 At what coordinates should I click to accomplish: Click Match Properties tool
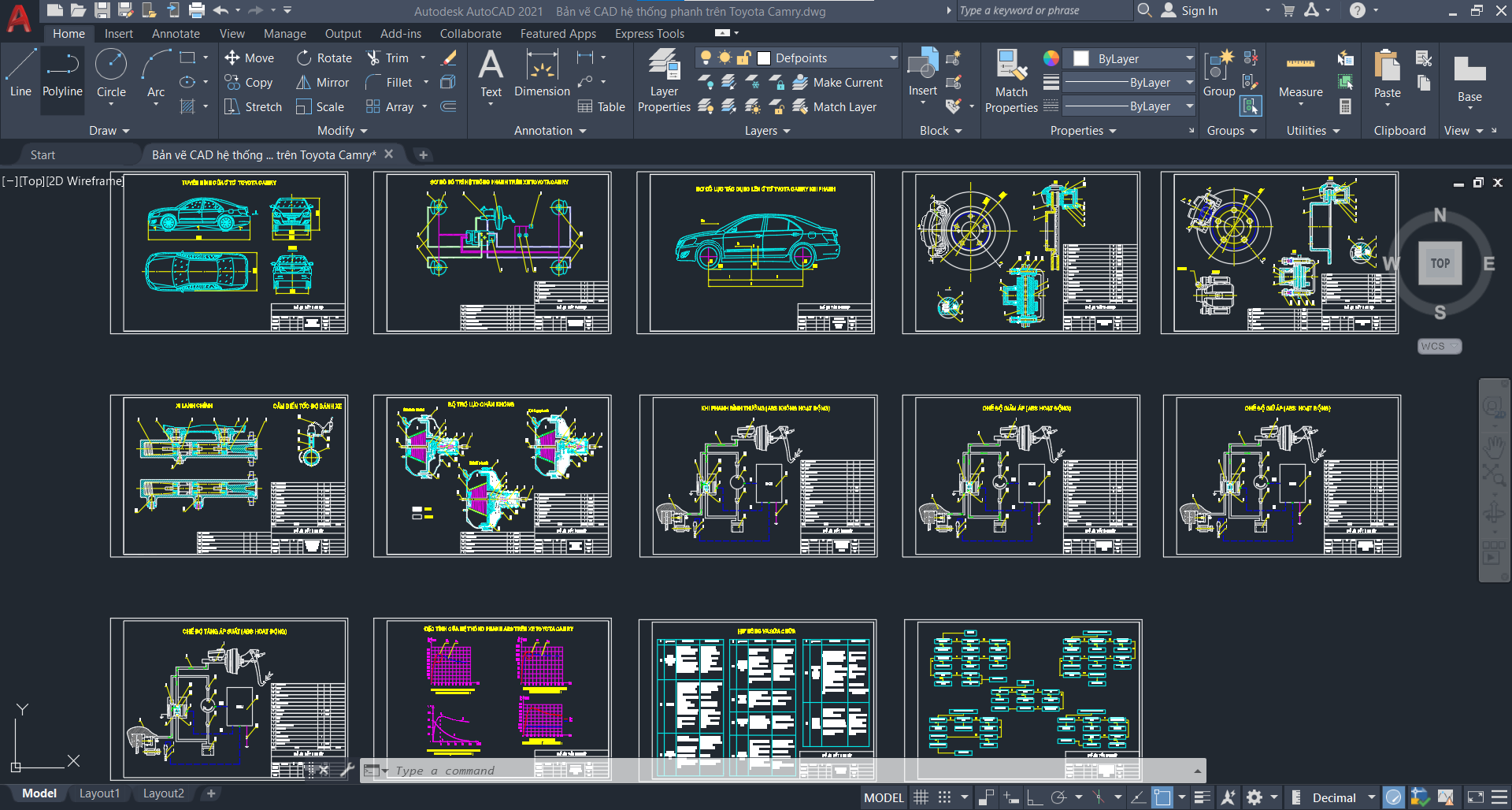[x=1011, y=80]
